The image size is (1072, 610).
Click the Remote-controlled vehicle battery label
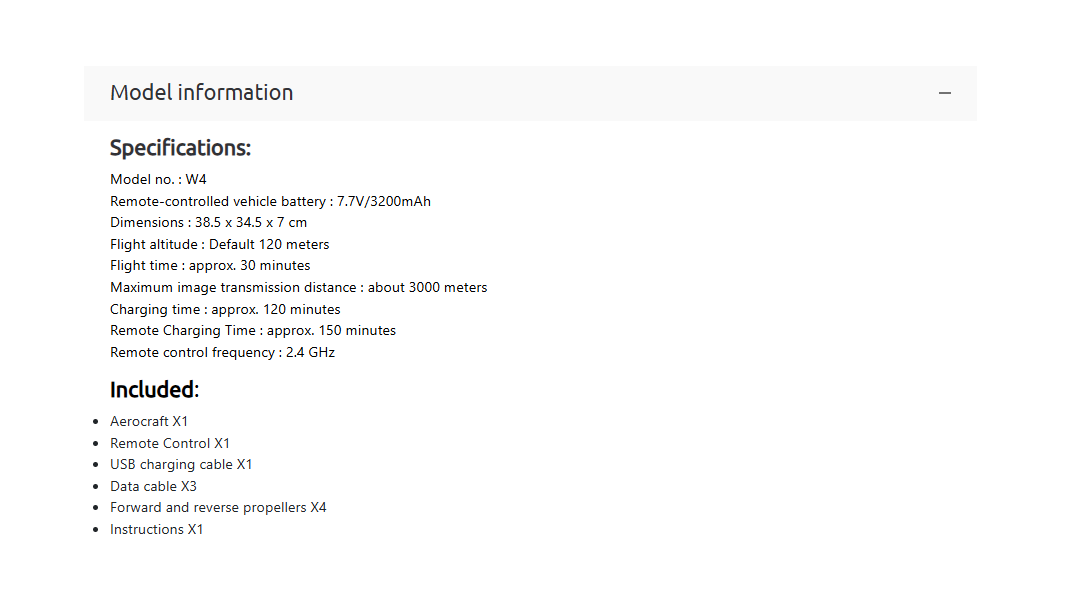217,201
